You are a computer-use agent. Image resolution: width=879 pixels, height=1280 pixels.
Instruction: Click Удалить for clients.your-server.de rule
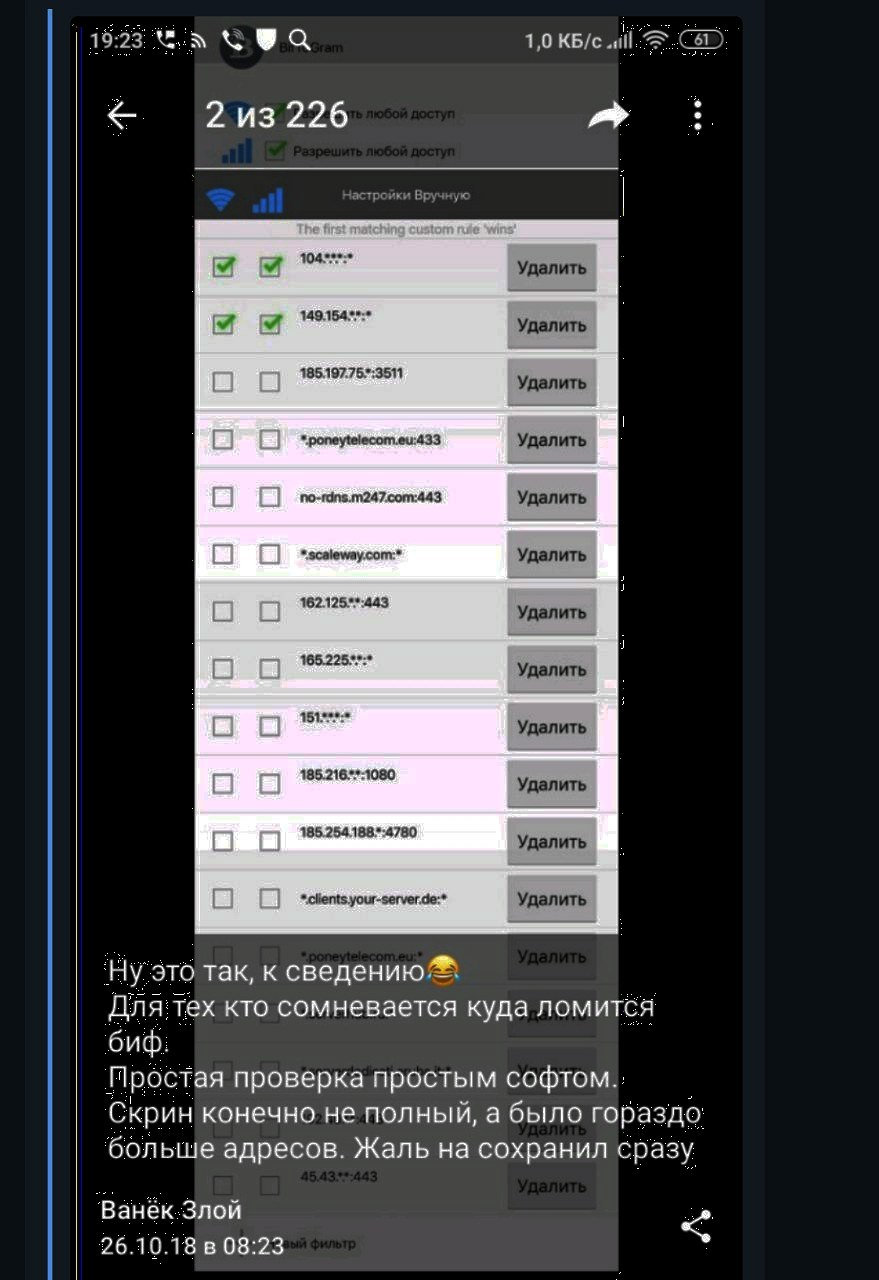(x=552, y=899)
